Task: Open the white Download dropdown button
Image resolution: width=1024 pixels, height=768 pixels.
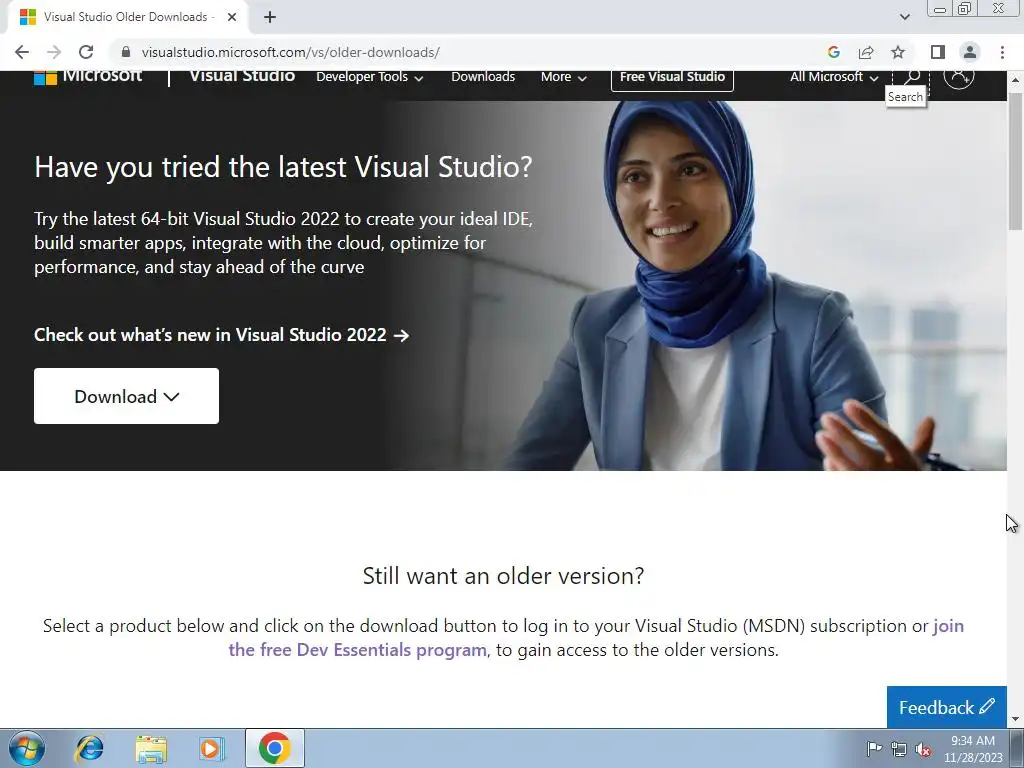Action: coord(127,396)
